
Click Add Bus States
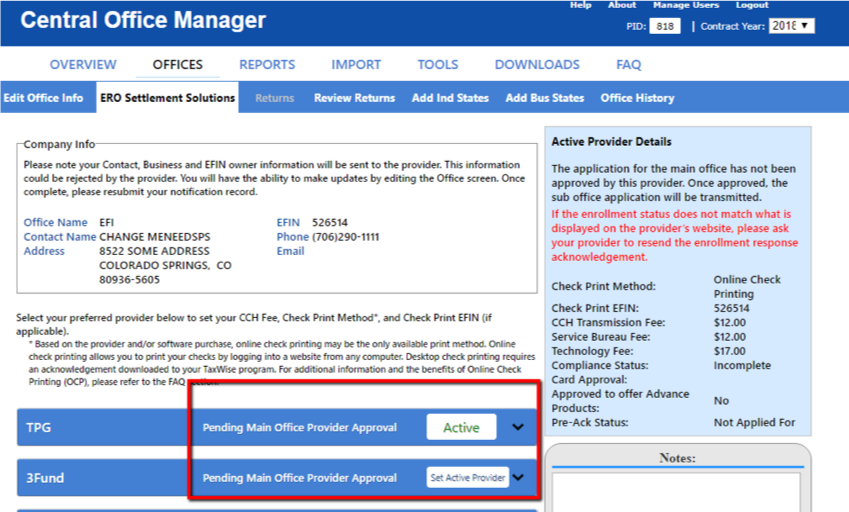(x=544, y=98)
